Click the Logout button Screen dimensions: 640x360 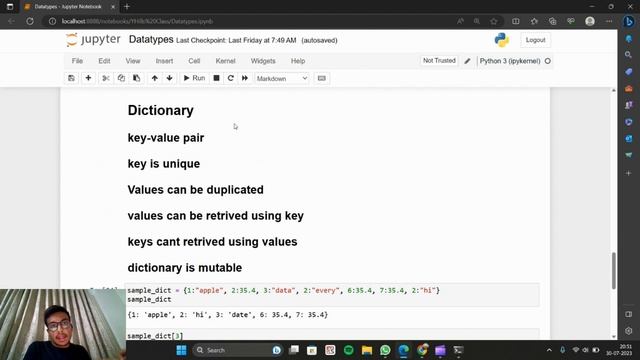pyautogui.click(x=535, y=40)
